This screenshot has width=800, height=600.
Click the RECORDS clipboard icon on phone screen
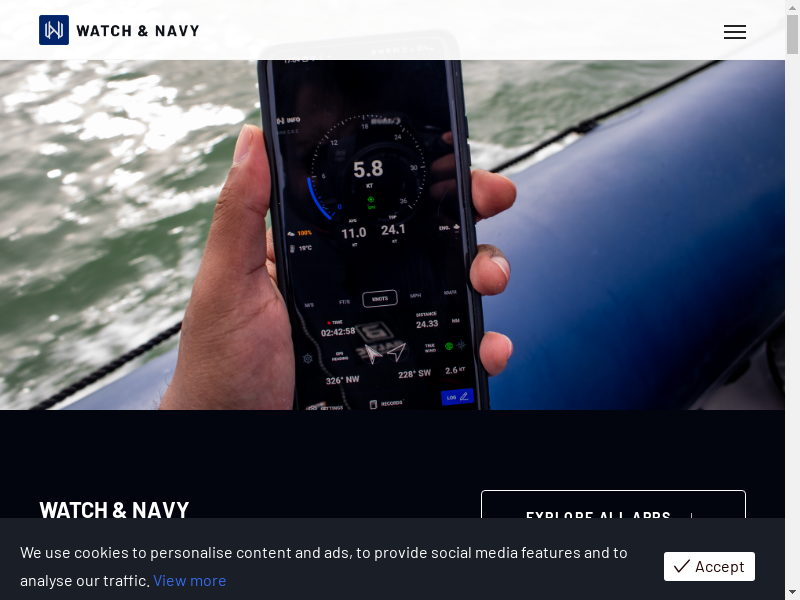373,404
